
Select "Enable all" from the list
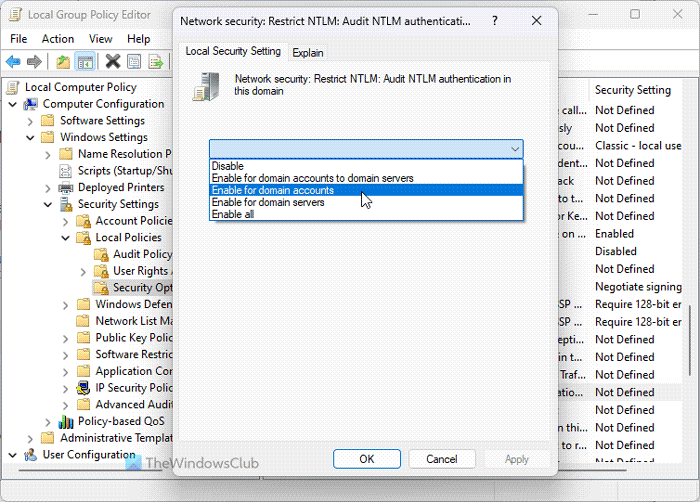232,214
